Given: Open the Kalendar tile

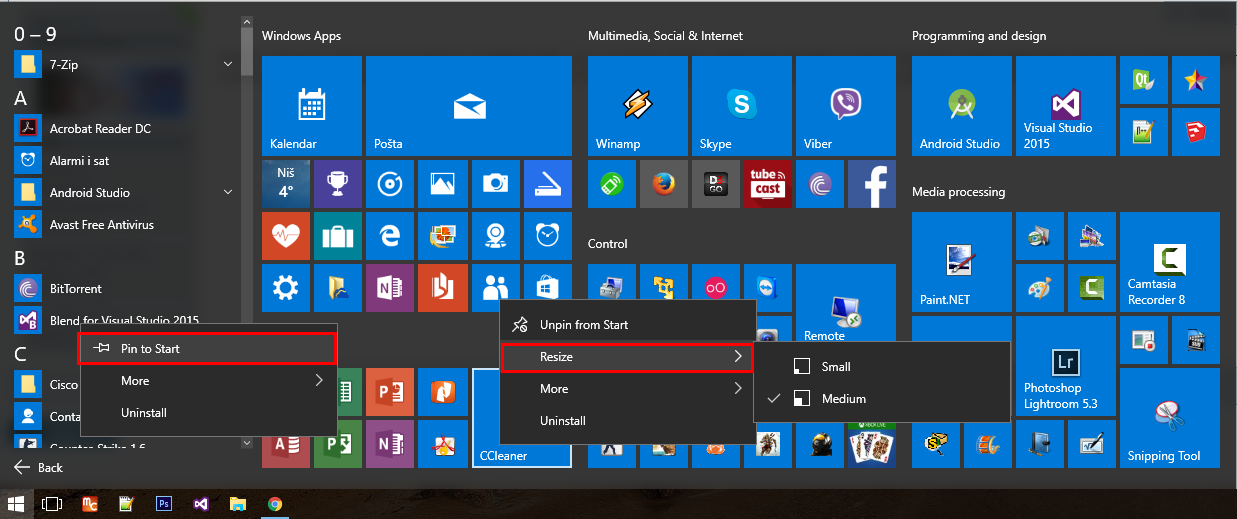Looking at the screenshot, I should pos(312,106).
